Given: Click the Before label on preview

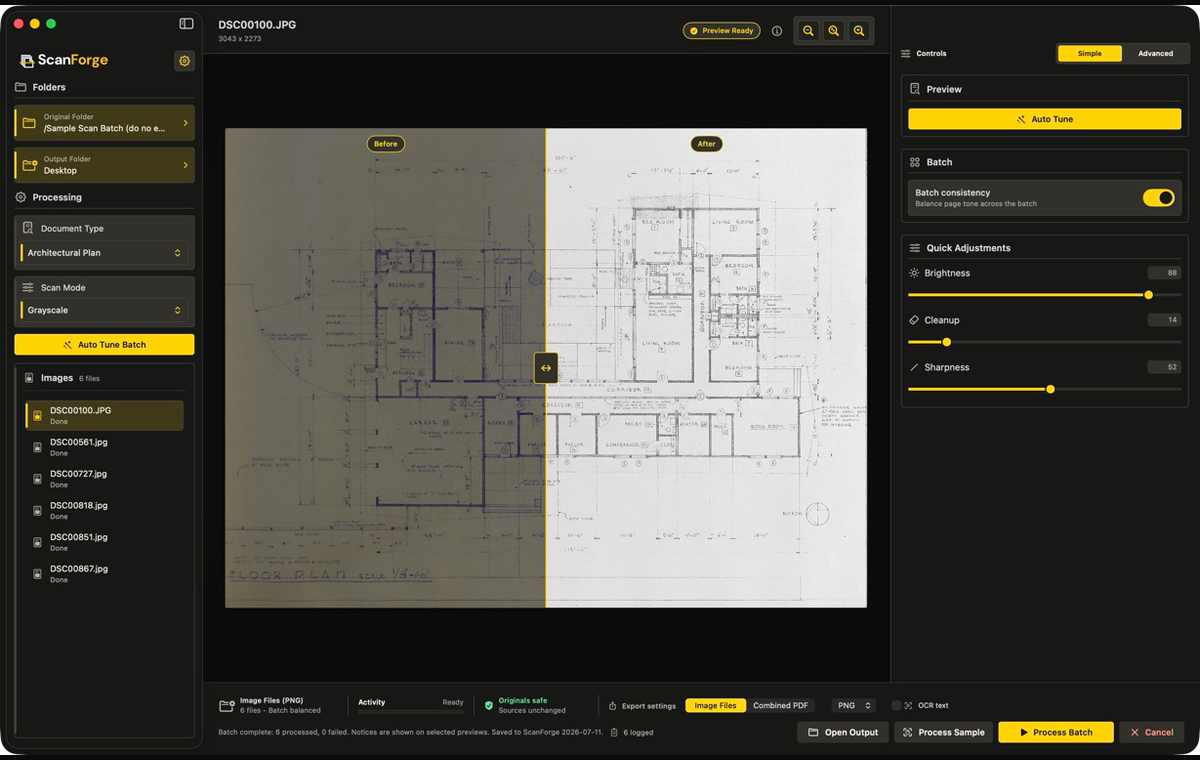Looking at the screenshot, I should 386,144.
